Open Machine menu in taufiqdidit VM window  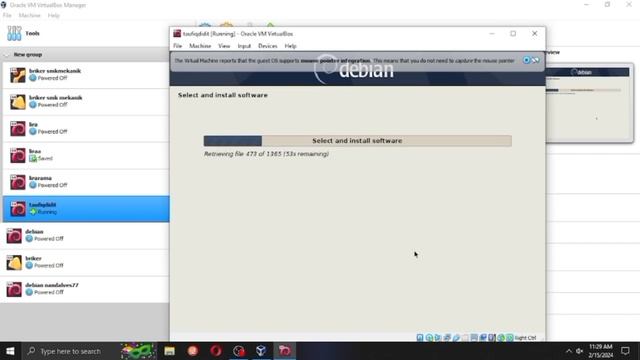200,46
